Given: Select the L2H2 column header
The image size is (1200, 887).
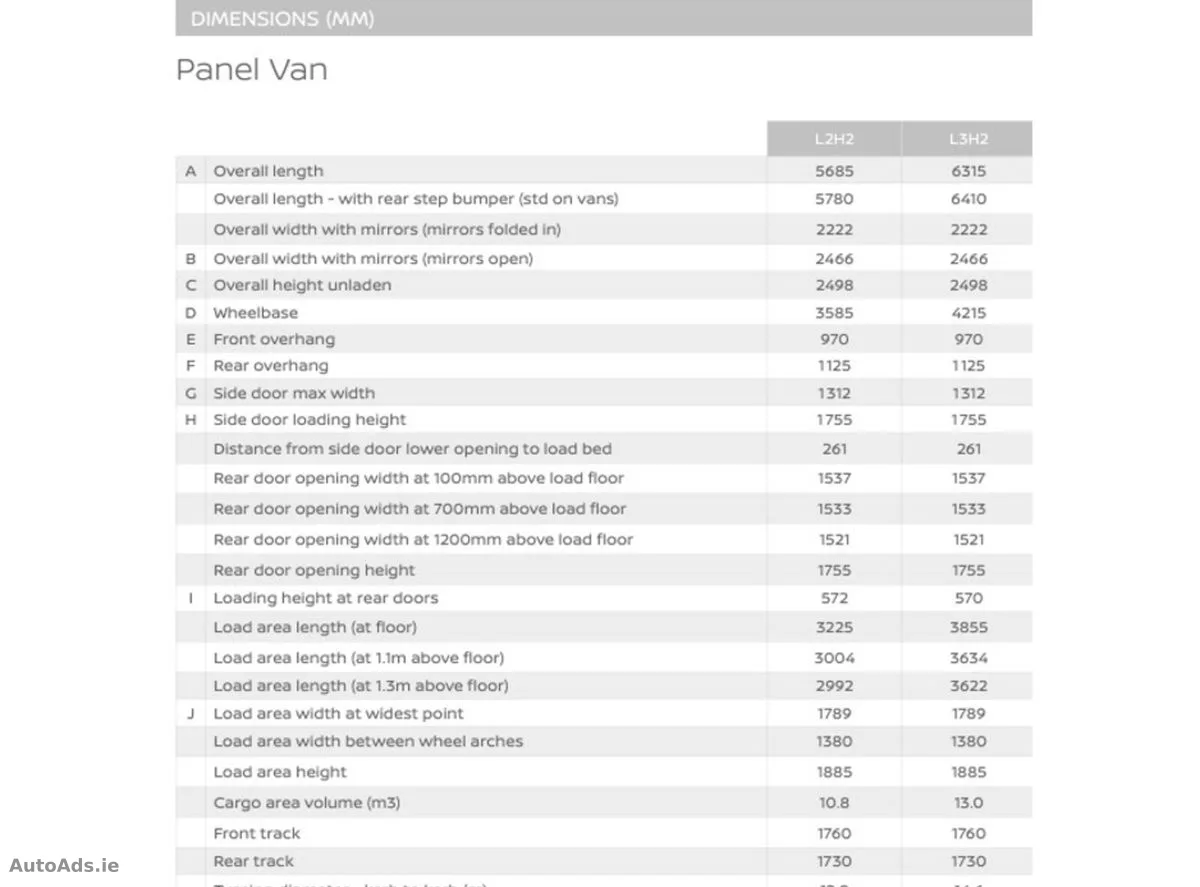Looking at the screenshot, I should [x=834, y=139].
